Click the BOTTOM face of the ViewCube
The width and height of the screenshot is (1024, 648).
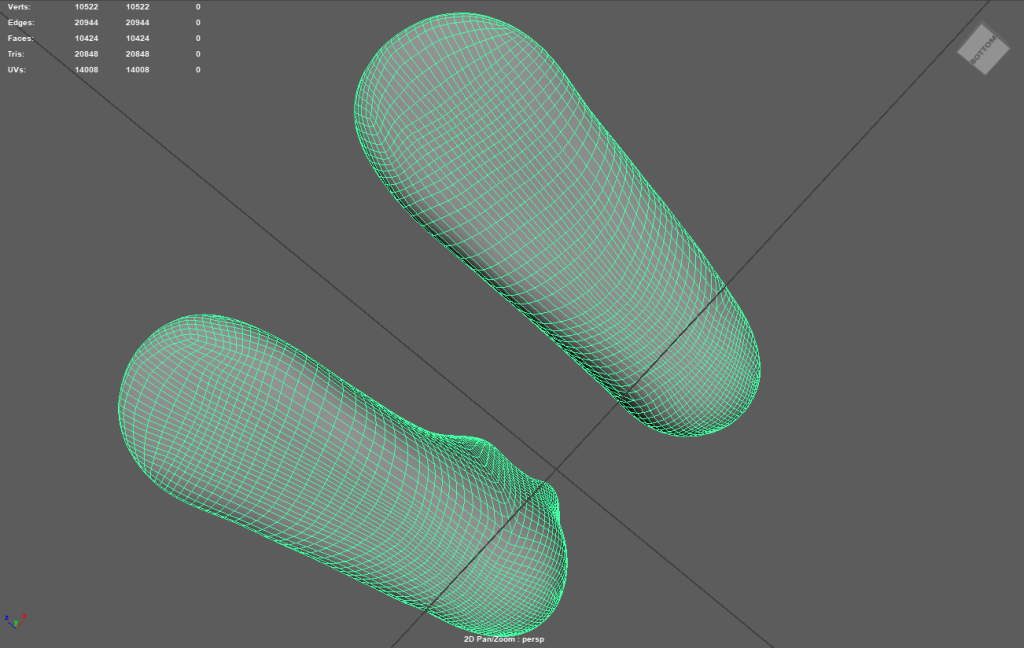(x=982, y=48)
